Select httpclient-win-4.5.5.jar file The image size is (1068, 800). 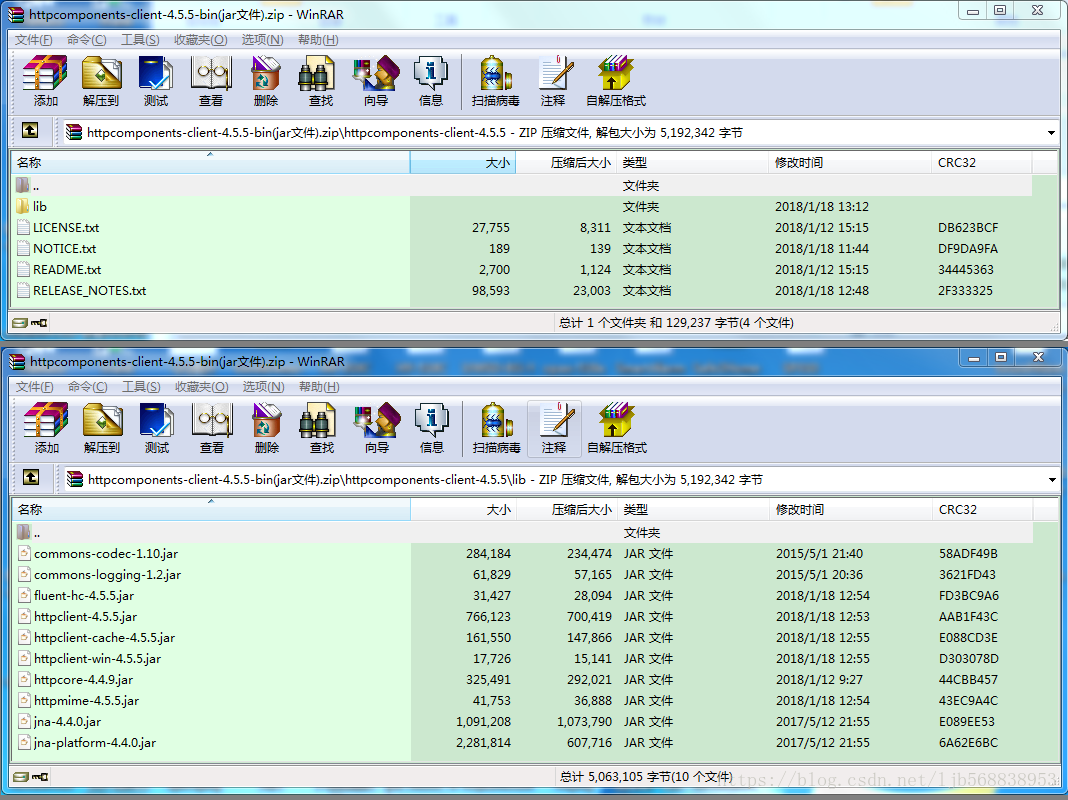(524, 658)
